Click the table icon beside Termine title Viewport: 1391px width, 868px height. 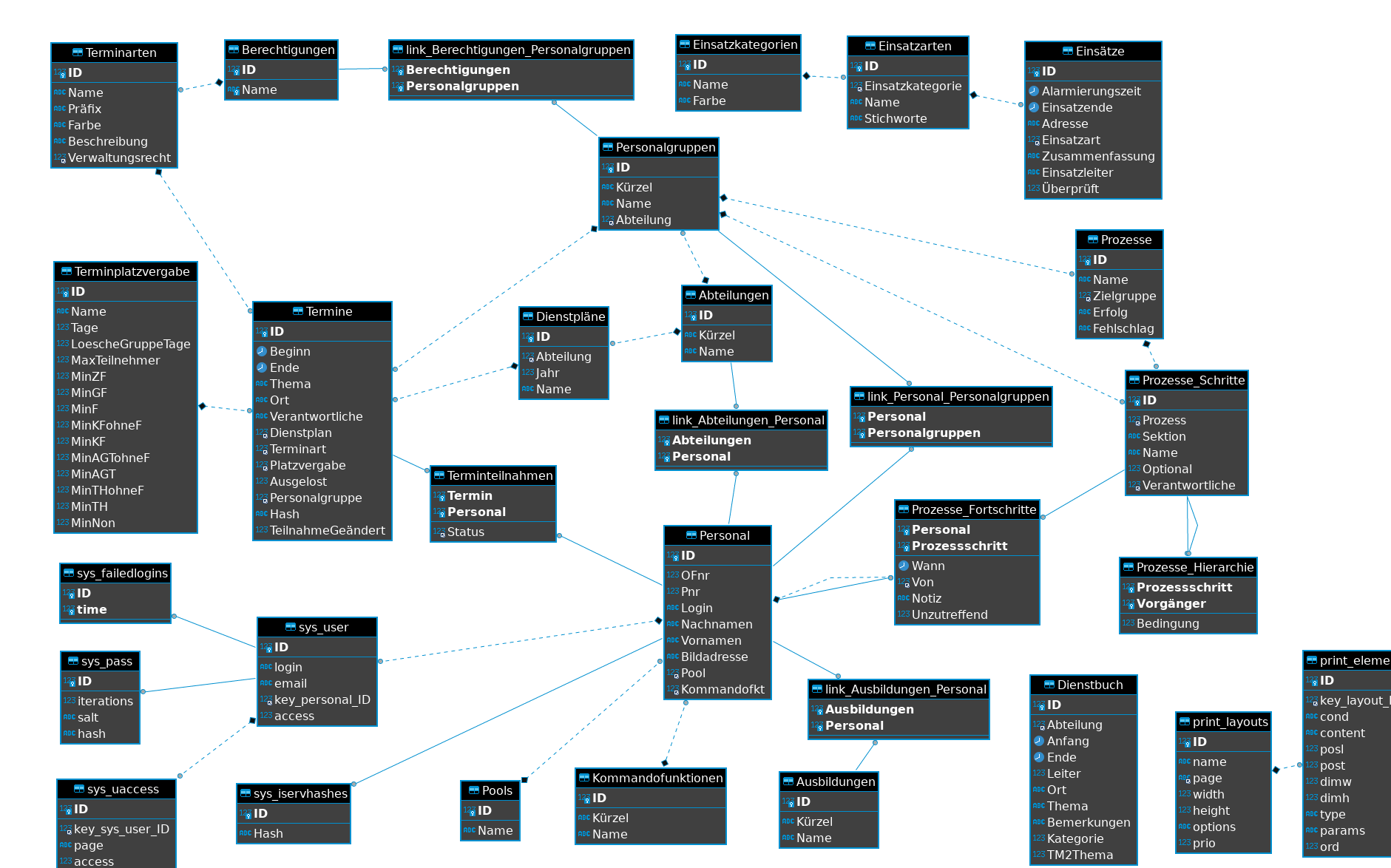pyautogui.click(x=298, y=311)
